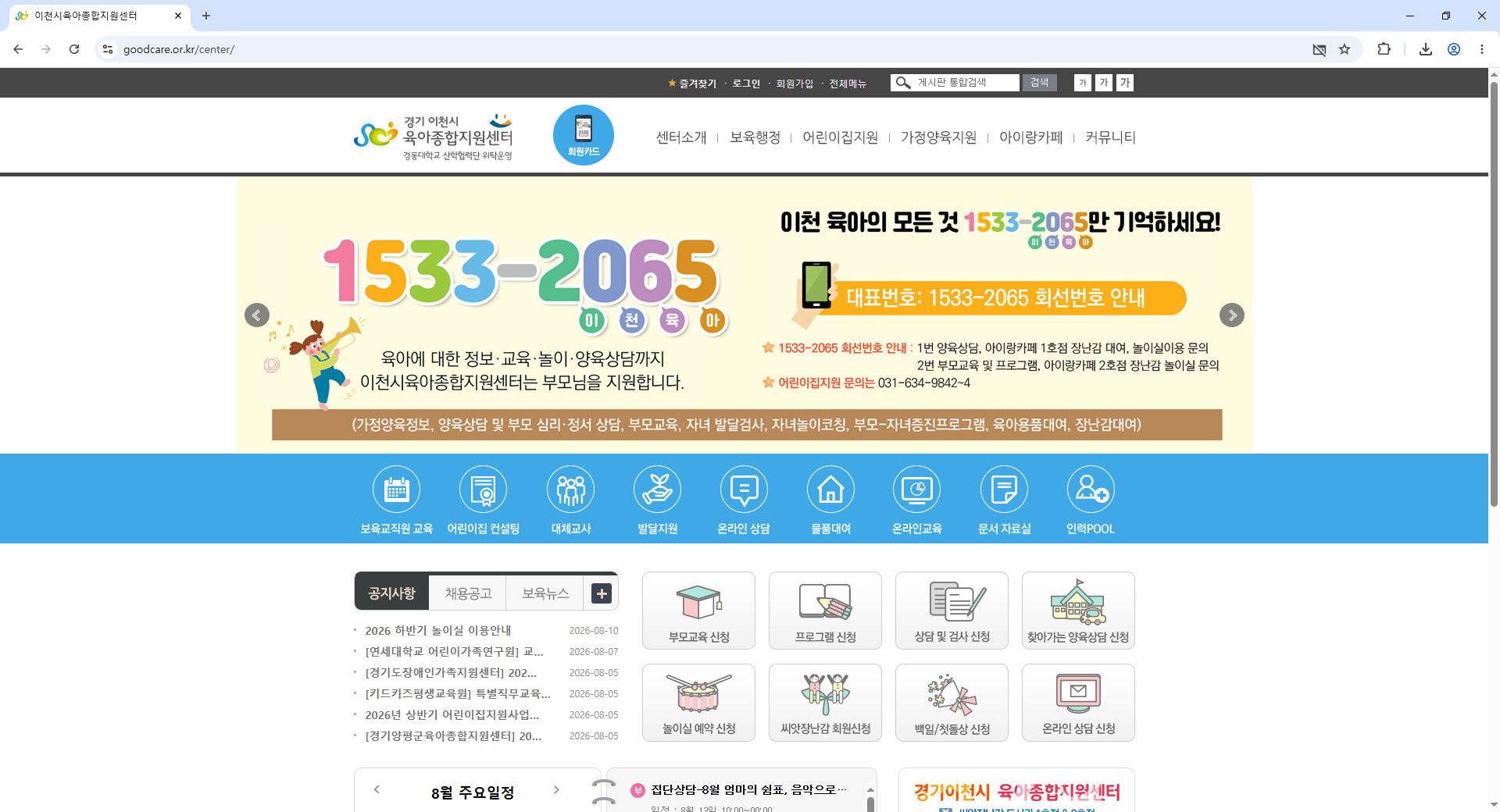Switch to the 보육뉴스 tab
This screenshot has width=1500, height=812.
coord(545,593)
